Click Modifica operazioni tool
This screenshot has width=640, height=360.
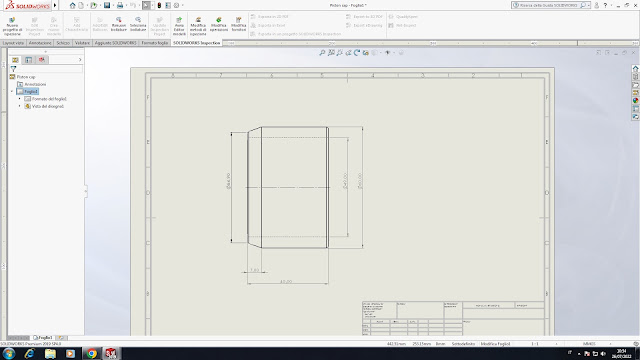coord(219,24)
